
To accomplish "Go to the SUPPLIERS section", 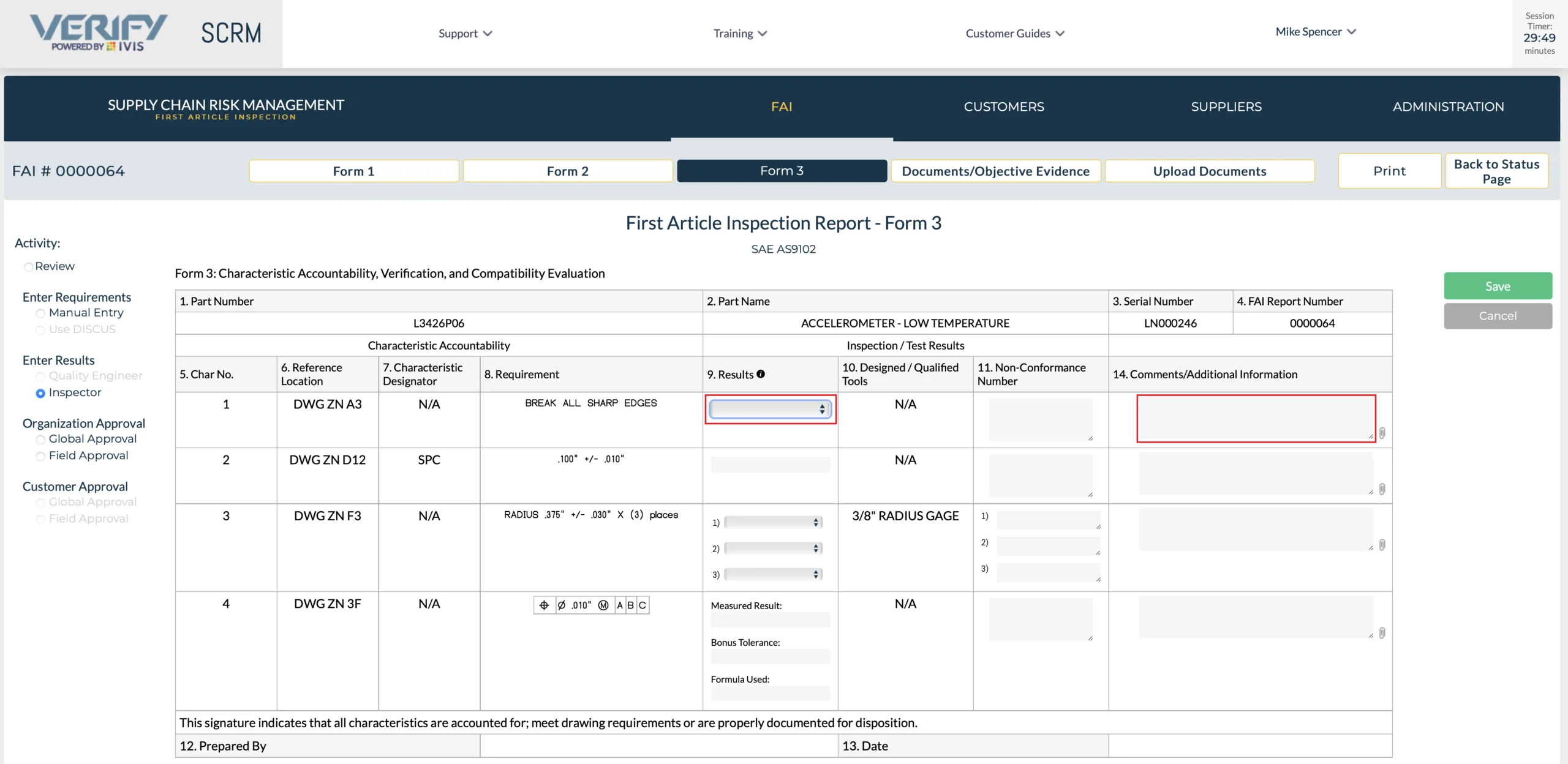I will pyautogui.click(x=1226, y=107).
